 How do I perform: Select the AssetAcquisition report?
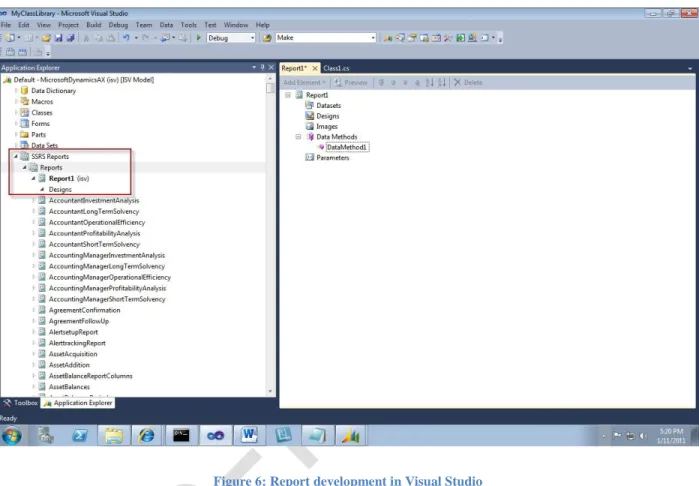point(73,354)
